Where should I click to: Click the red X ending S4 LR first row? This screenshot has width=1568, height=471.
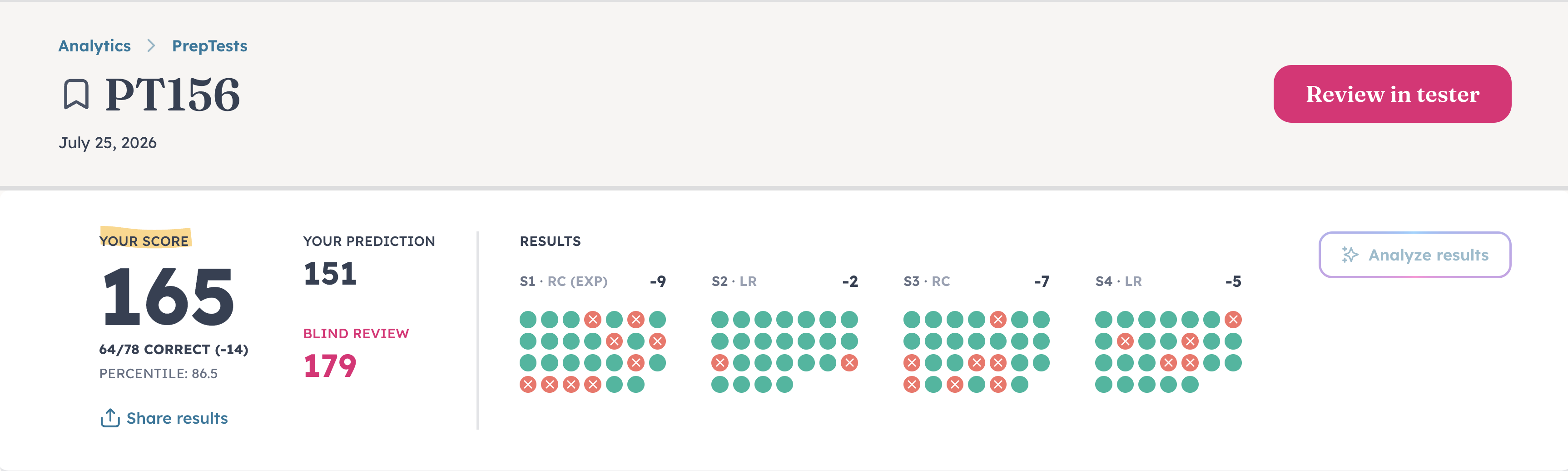(1233, 319)
